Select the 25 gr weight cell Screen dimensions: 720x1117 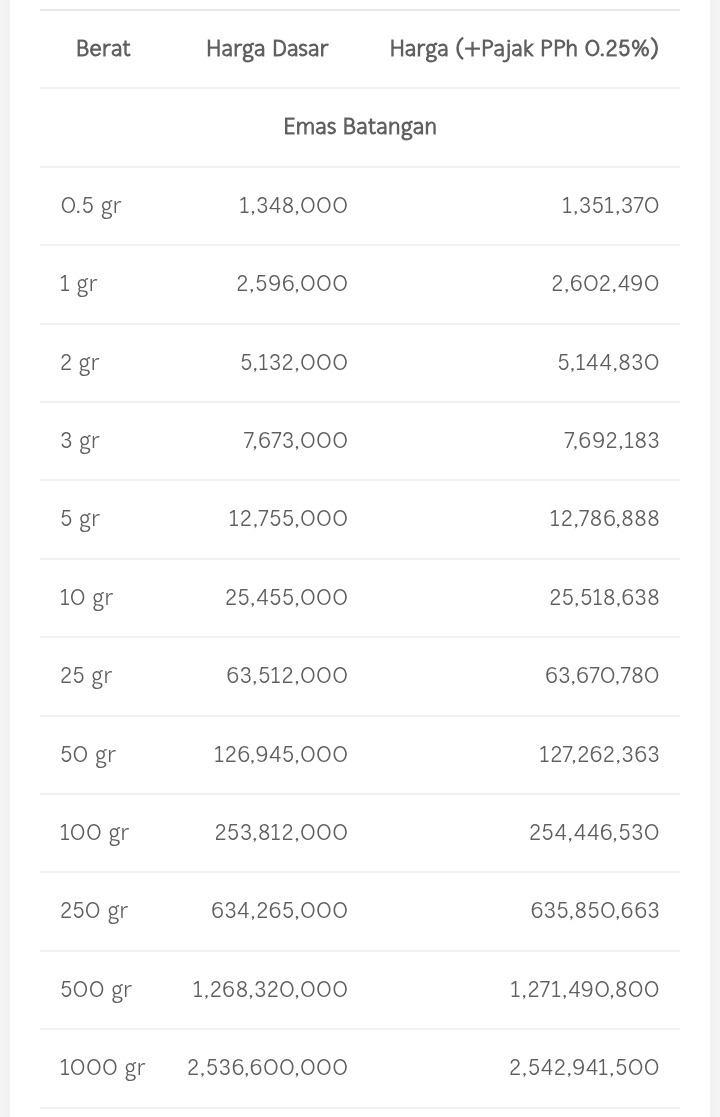(86, 676)
